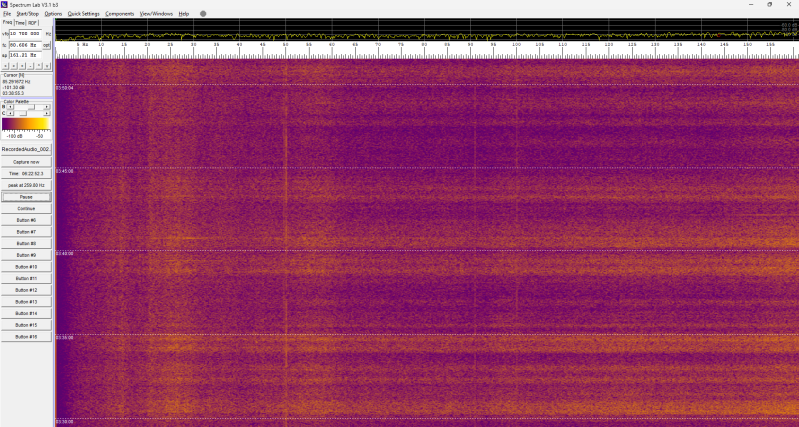The image size is (799, 427).
Task: Click Button #10
Action: tap(26, 267)
